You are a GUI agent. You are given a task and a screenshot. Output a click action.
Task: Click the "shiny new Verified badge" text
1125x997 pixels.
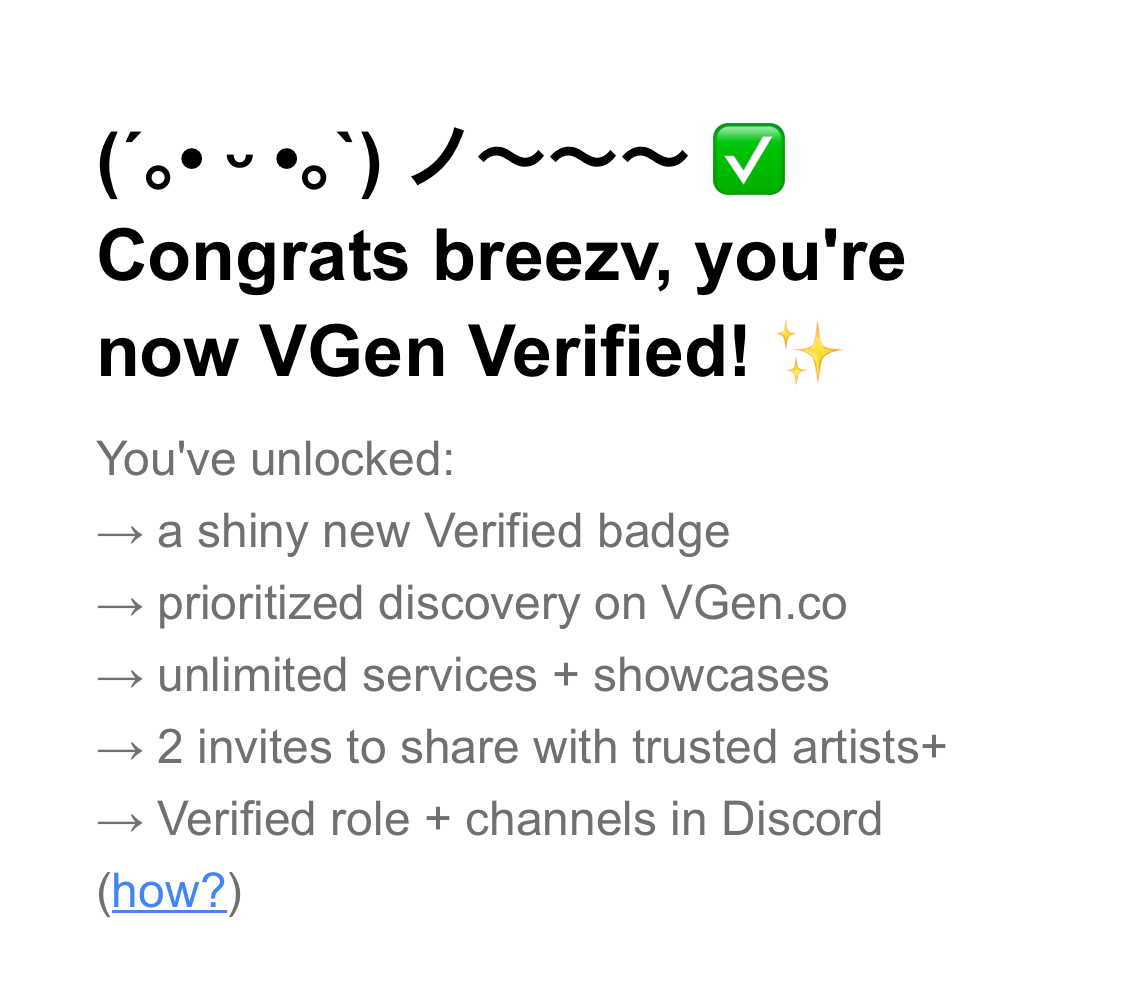(463, 532)
